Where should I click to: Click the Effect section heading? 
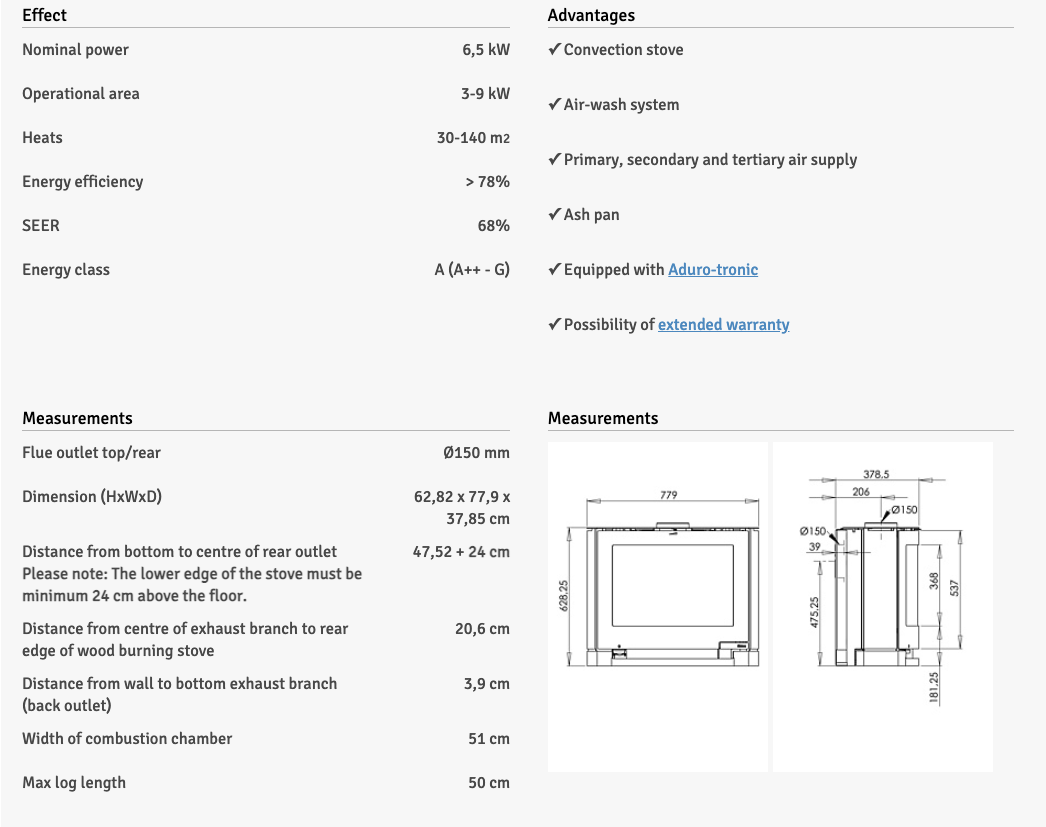(x=45, y=15)
